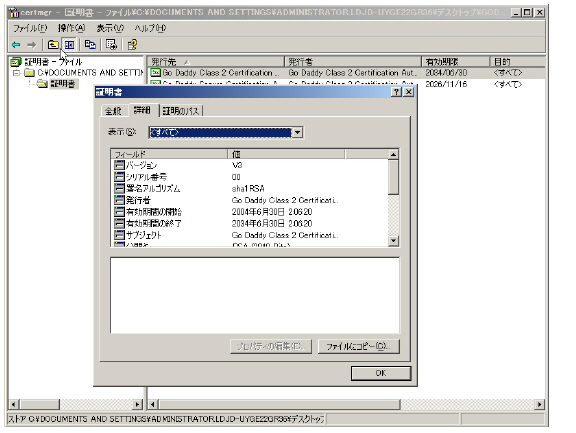The width and height of the screenshot is (576, 433).
Task: Close the 証明書 dialog
Action: (x=408, y=92)
